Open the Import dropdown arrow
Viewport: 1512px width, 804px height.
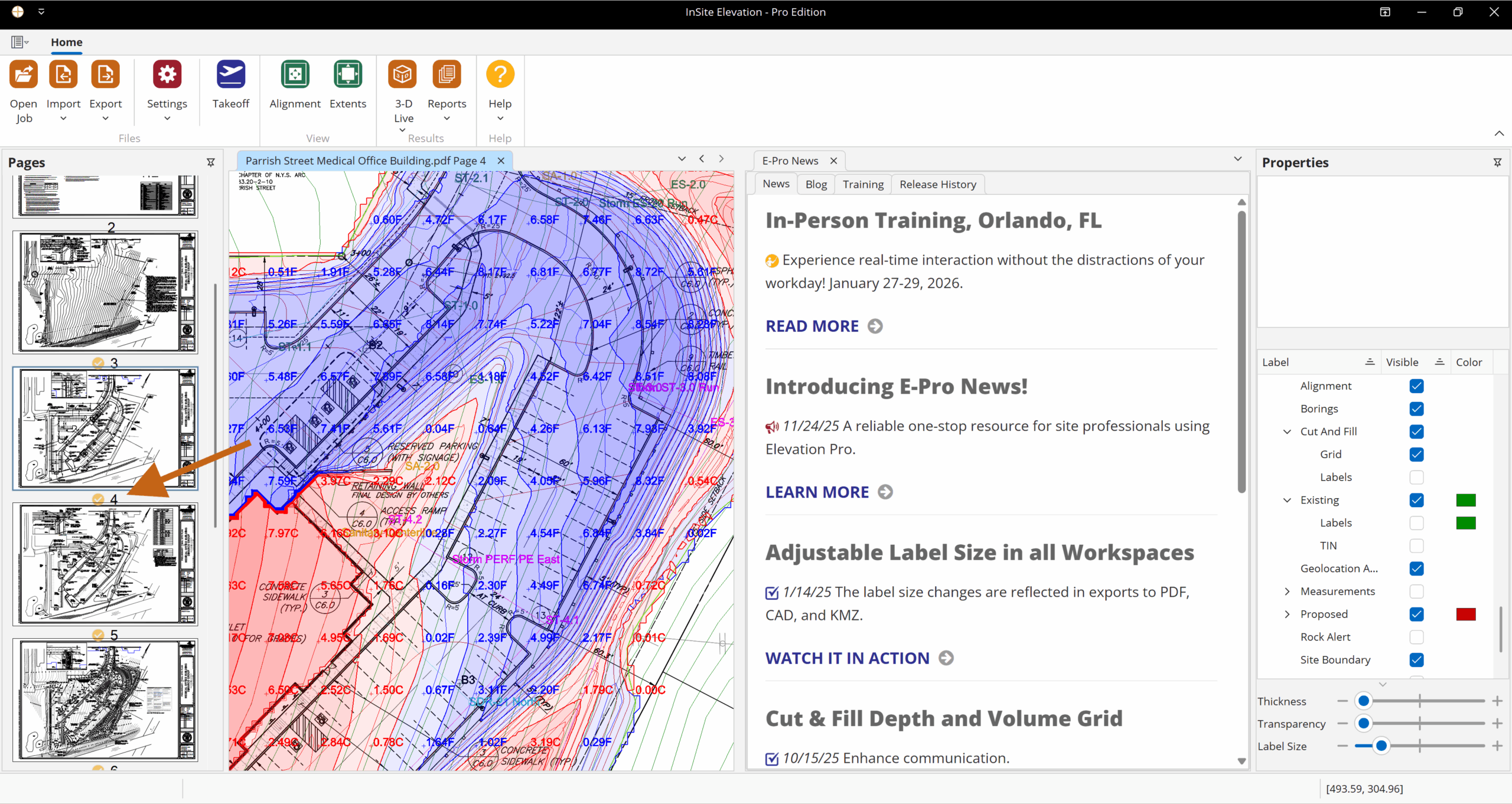(63, 119)
